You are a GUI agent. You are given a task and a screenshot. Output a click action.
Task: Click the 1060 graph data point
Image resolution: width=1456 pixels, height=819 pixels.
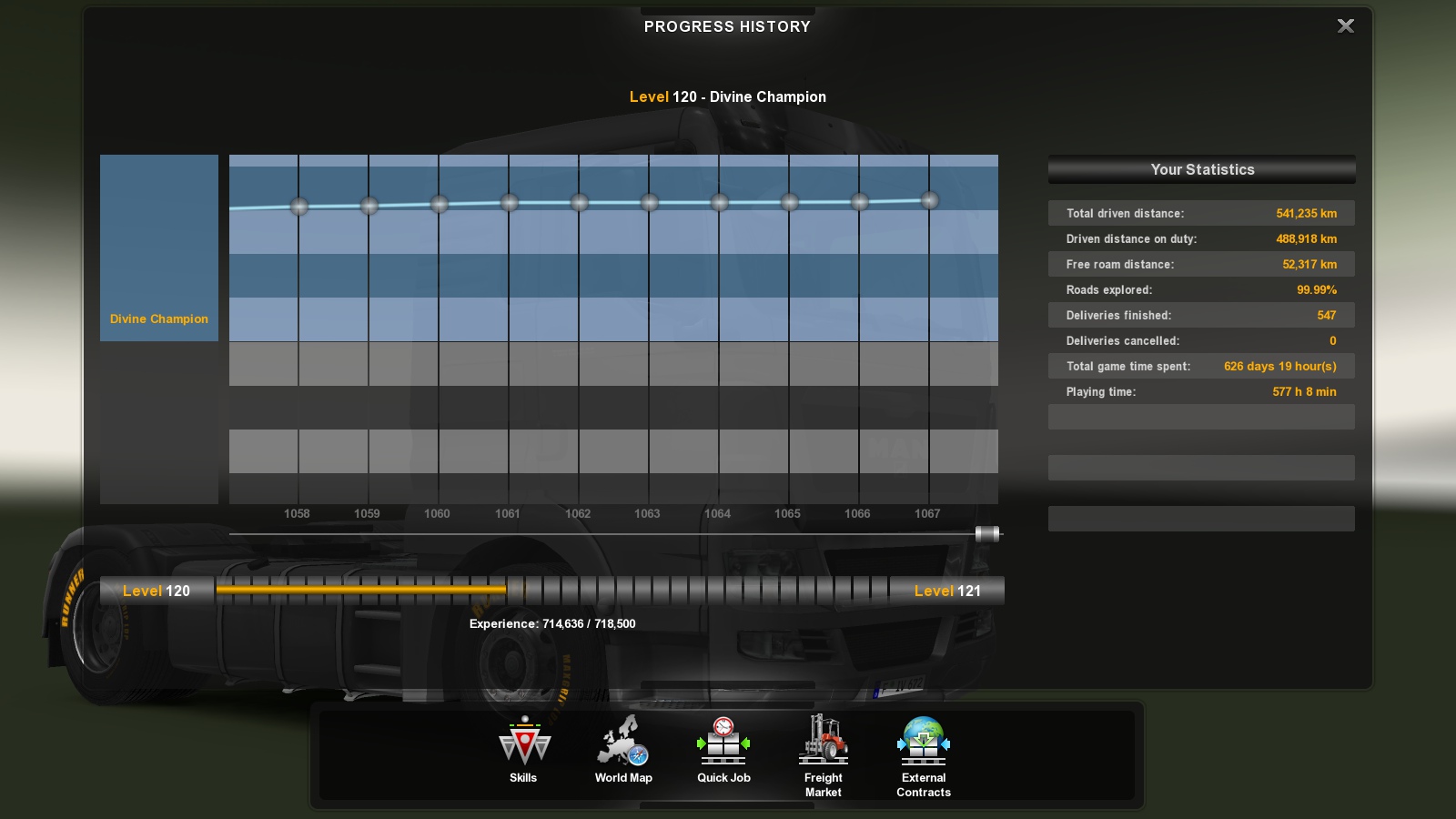click(x=440, y=204)
